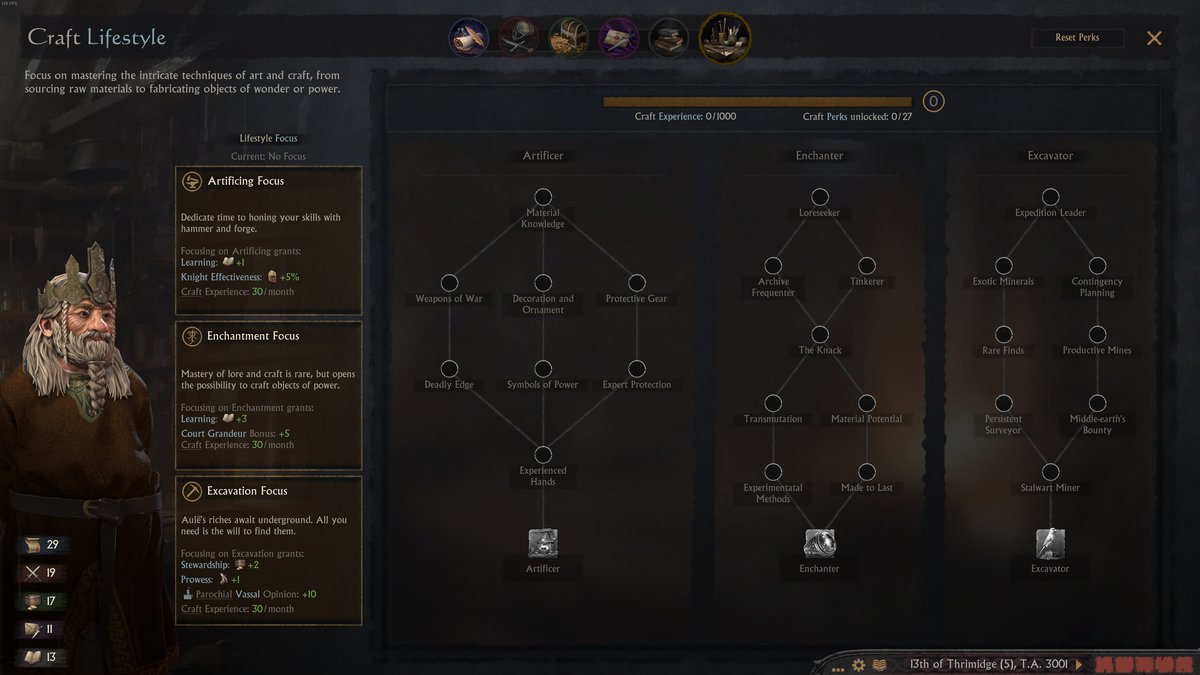Image resolution: width=1200 pixels, height=675 pixels.
Task: Click the Reset Perks button
Action: click(1077, 38)
